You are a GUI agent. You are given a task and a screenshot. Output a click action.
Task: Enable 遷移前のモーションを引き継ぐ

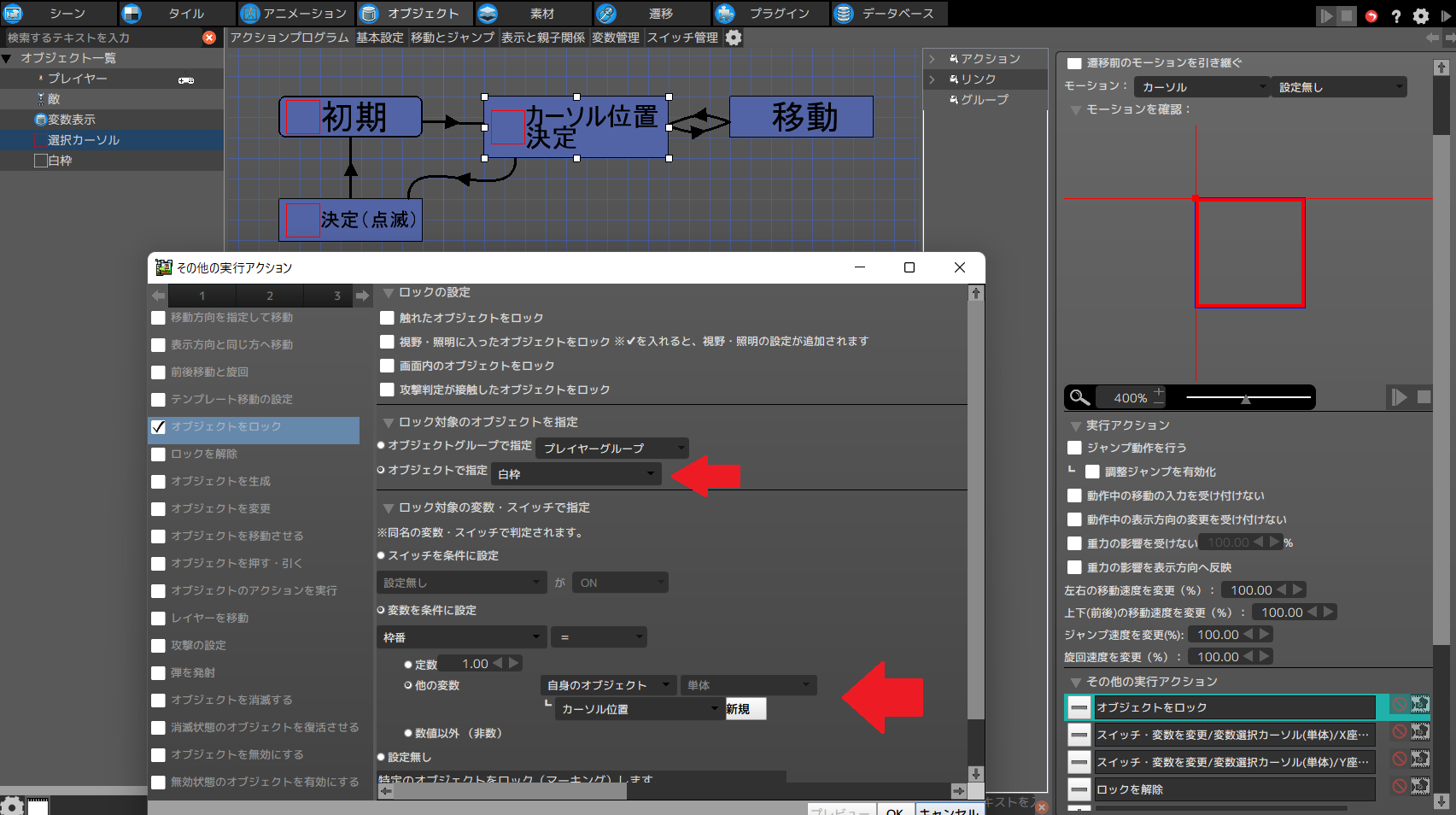(1073, 62)
